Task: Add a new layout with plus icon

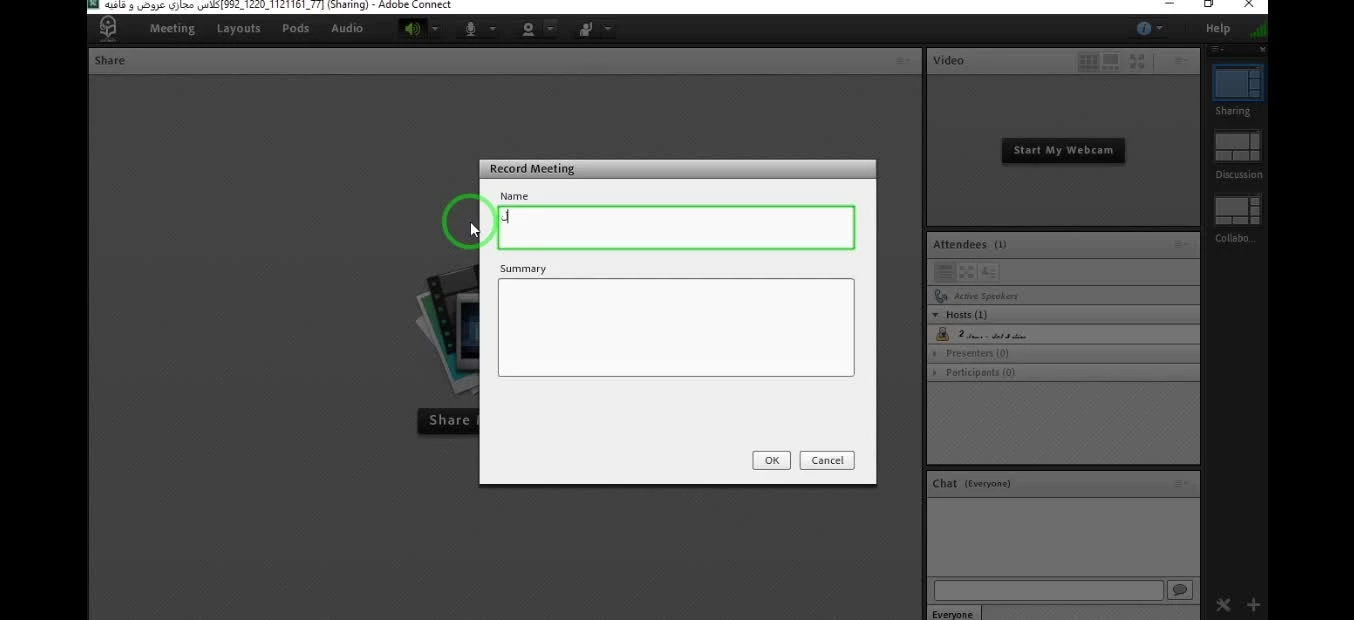Action: point(1253,605)
